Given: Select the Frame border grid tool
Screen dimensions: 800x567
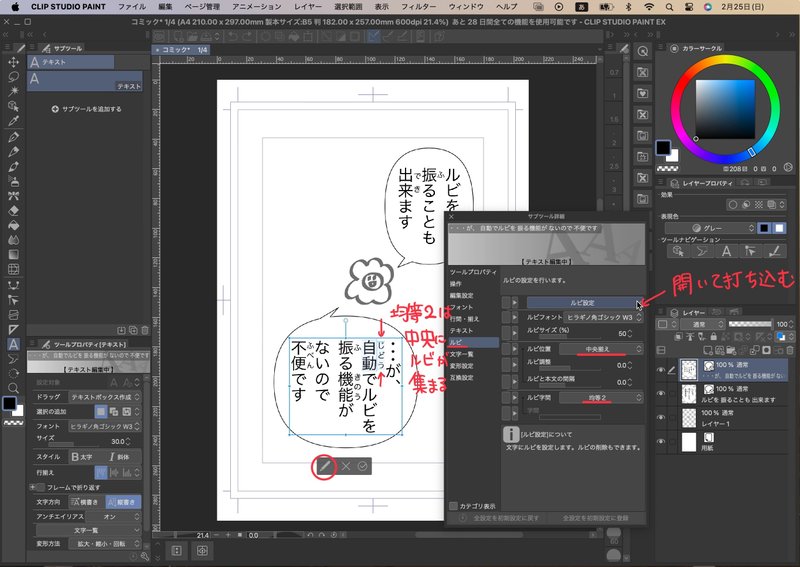Looking at the screenshot, I should (13, 269).
